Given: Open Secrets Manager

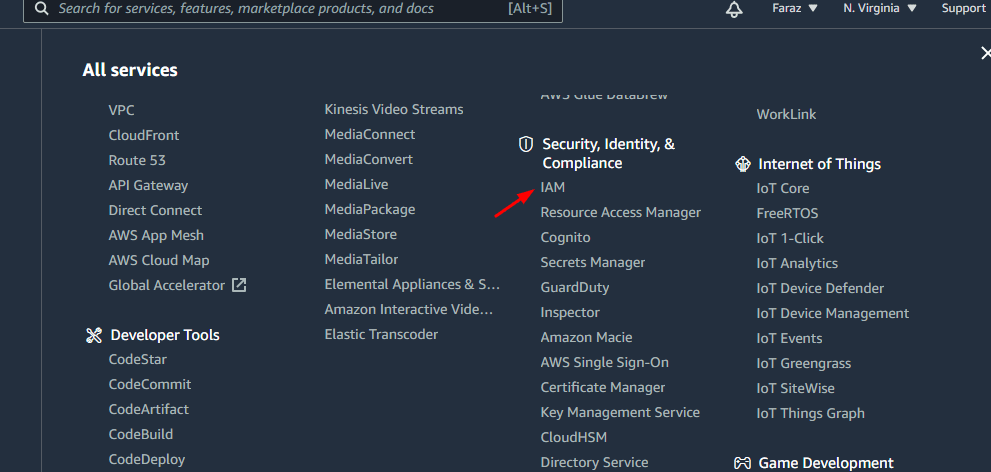Looking at the screenshot, I should click(593, 262).
